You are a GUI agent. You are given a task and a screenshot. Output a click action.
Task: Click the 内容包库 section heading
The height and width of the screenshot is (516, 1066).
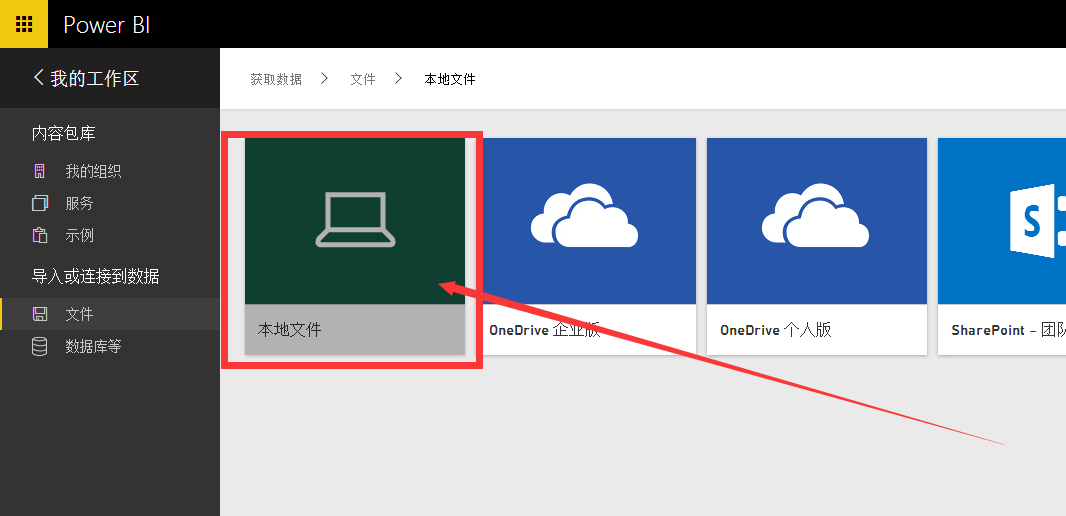click(64, 133)
